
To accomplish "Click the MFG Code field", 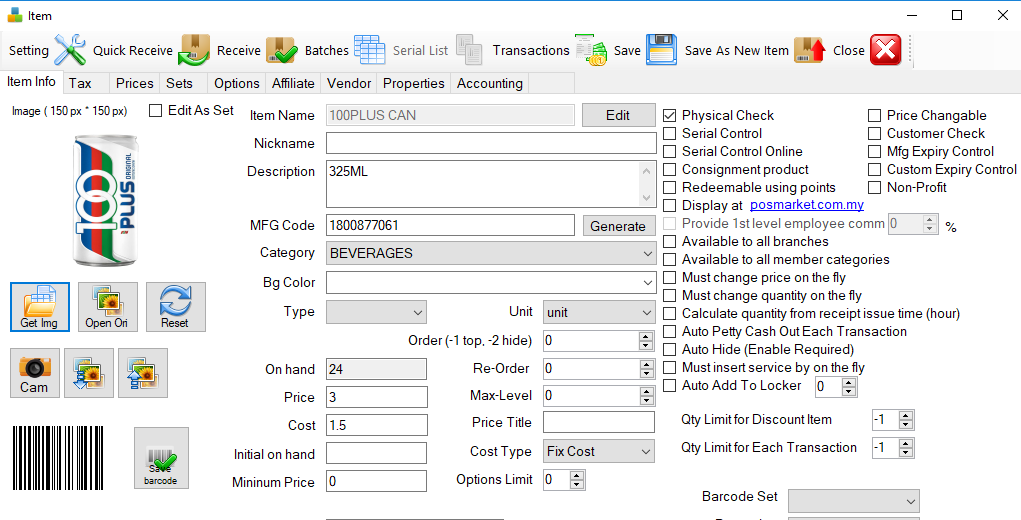I will pos(450,225).
